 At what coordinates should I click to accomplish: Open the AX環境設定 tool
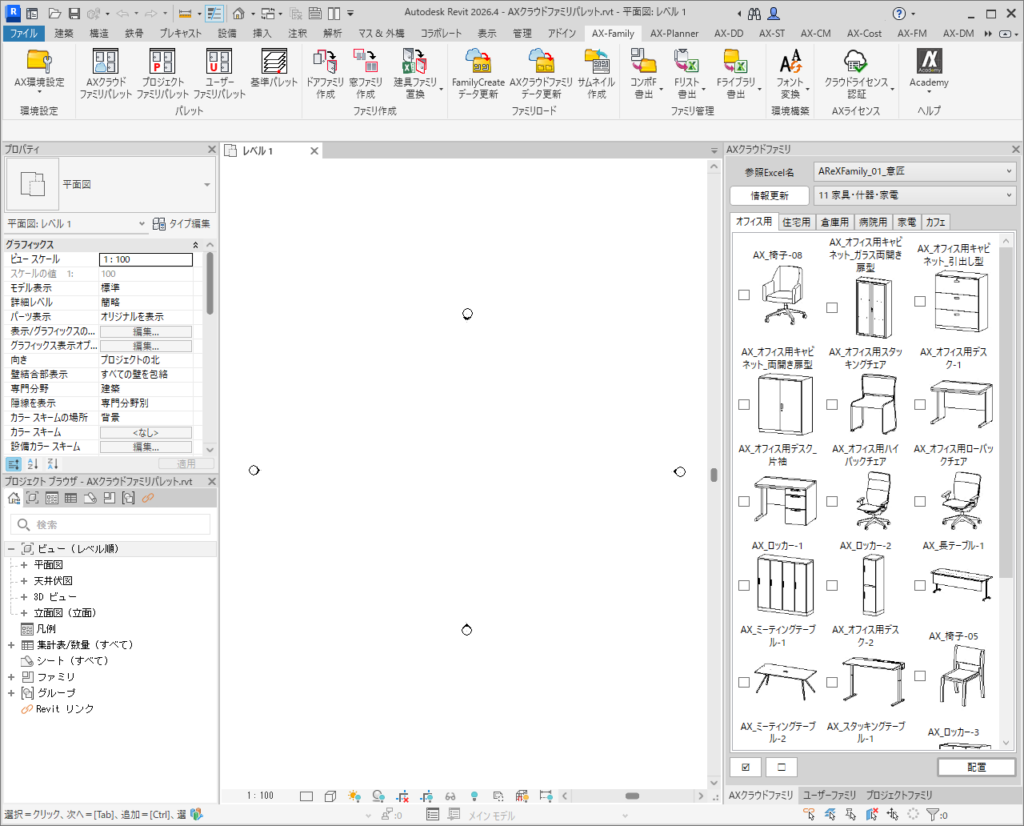pyautogui.click(x=39, y=68)
